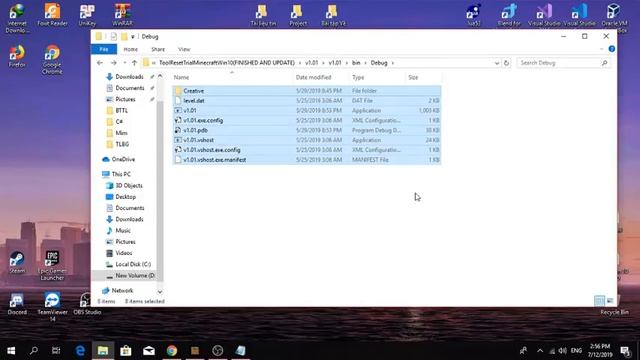The width and height of the screenshot is (640, 360).
Task: Refresh the Debug folder view
Action: [506, 63]
